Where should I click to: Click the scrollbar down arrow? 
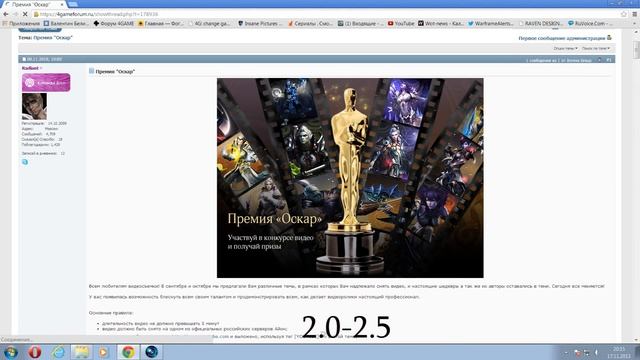636,340
